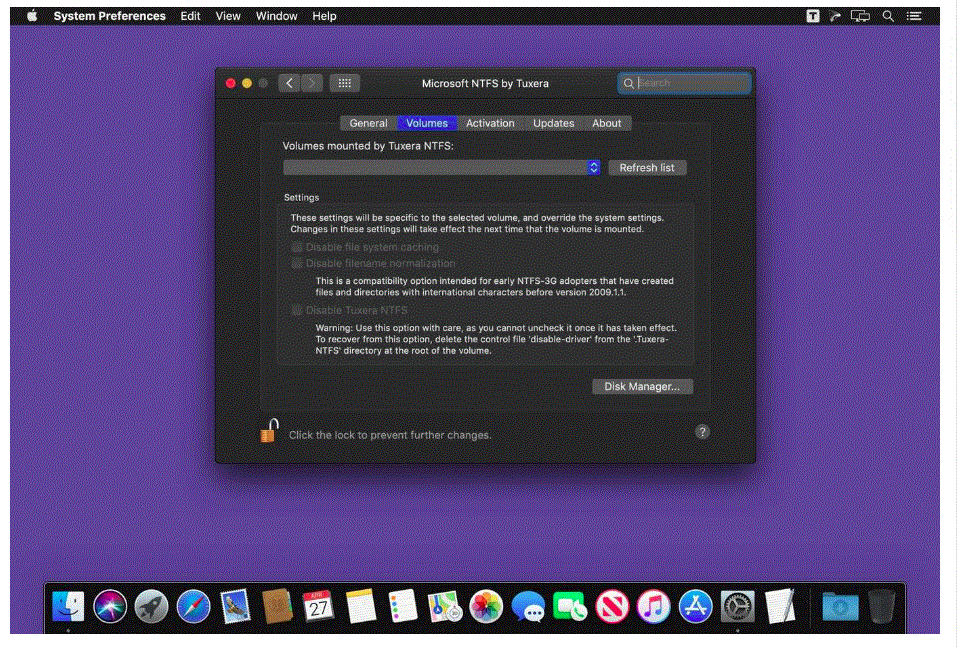Open News icon in dock
The height and width of the screenshot is (648, 959).
point(612,606)
